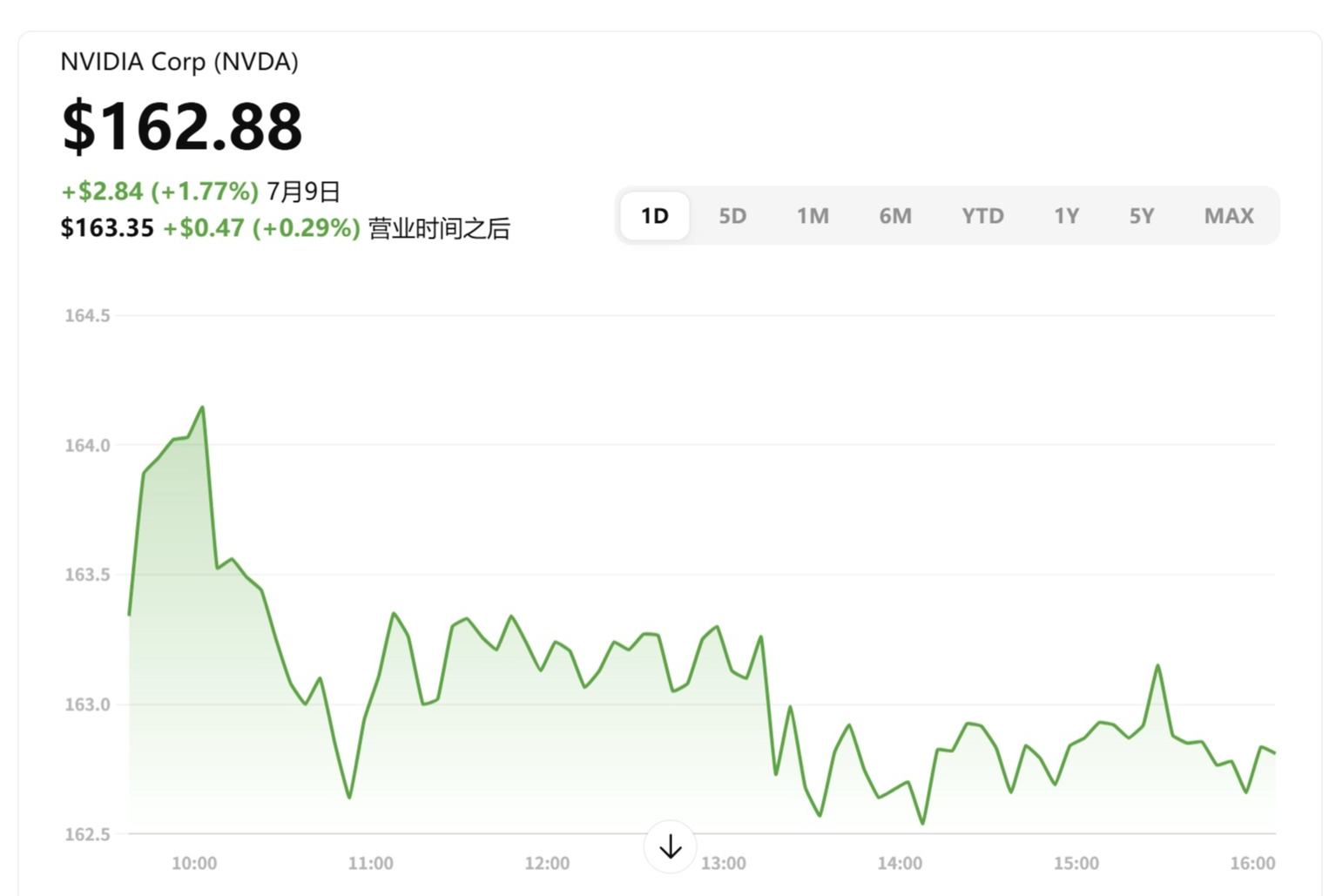1336x896 pixels.
Task: Click the 10:00 time axis label
Action: (x=194, y=863)
